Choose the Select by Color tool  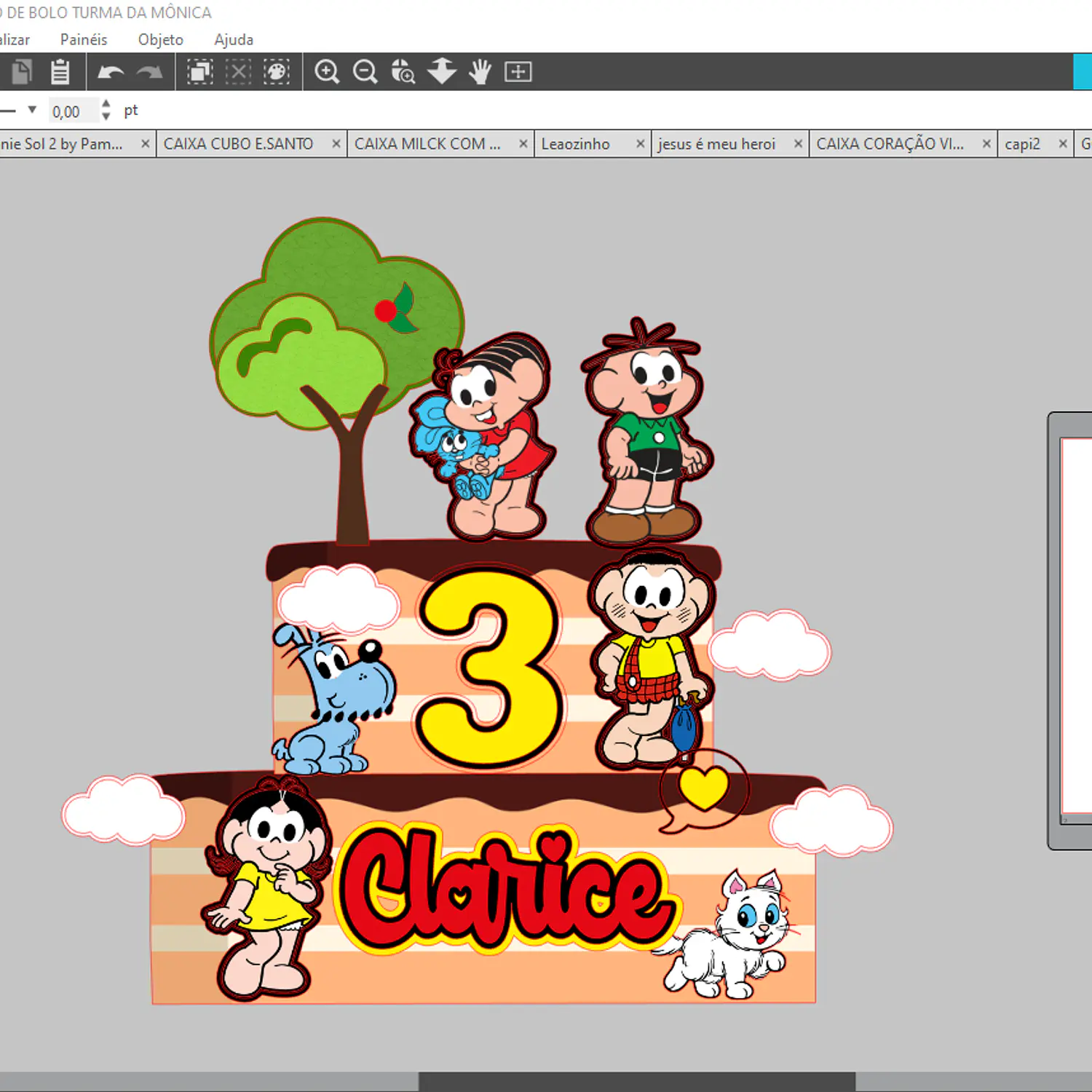[276, 71]
